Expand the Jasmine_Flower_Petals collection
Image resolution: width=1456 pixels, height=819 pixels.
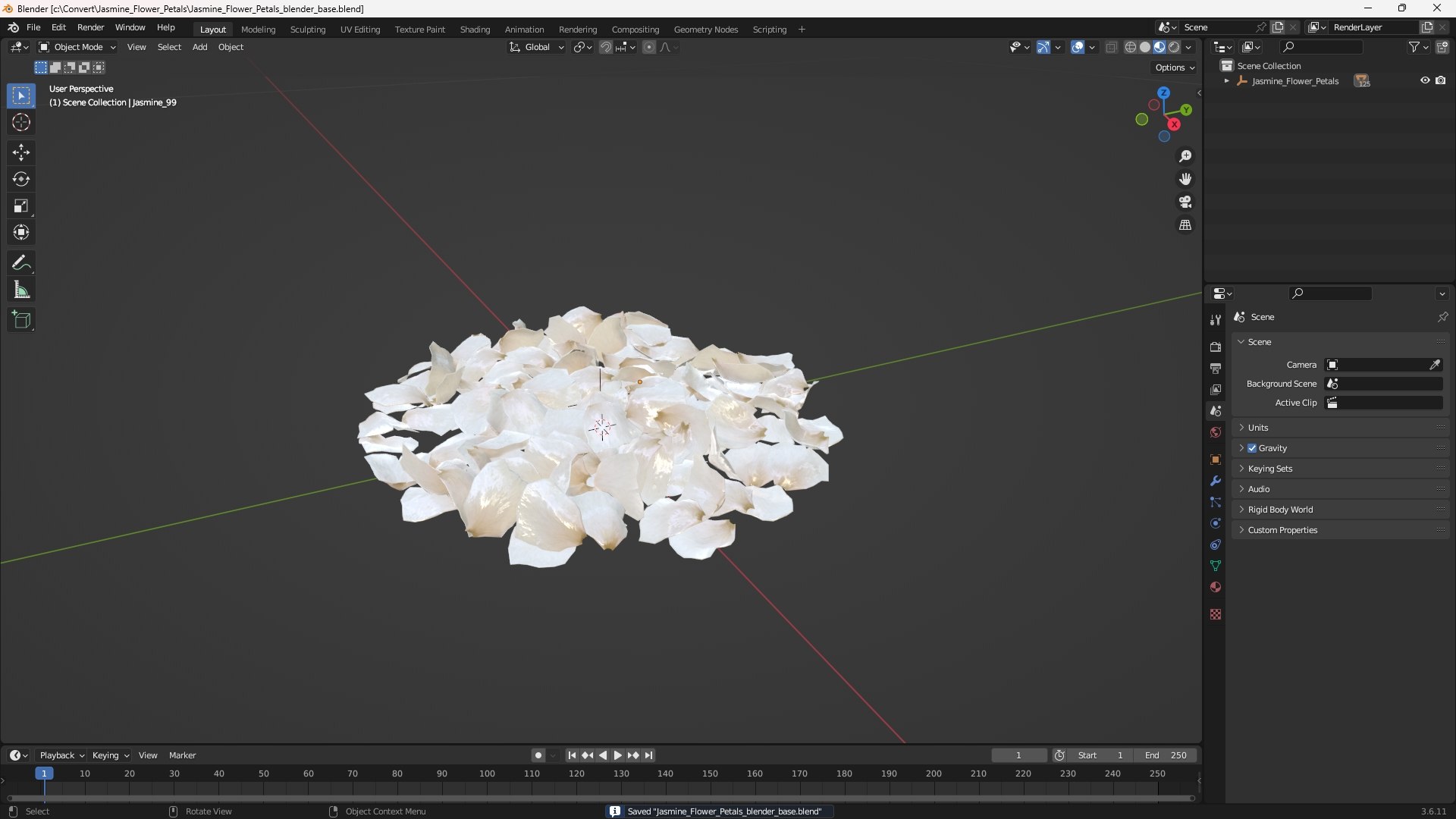point(1226,81)
